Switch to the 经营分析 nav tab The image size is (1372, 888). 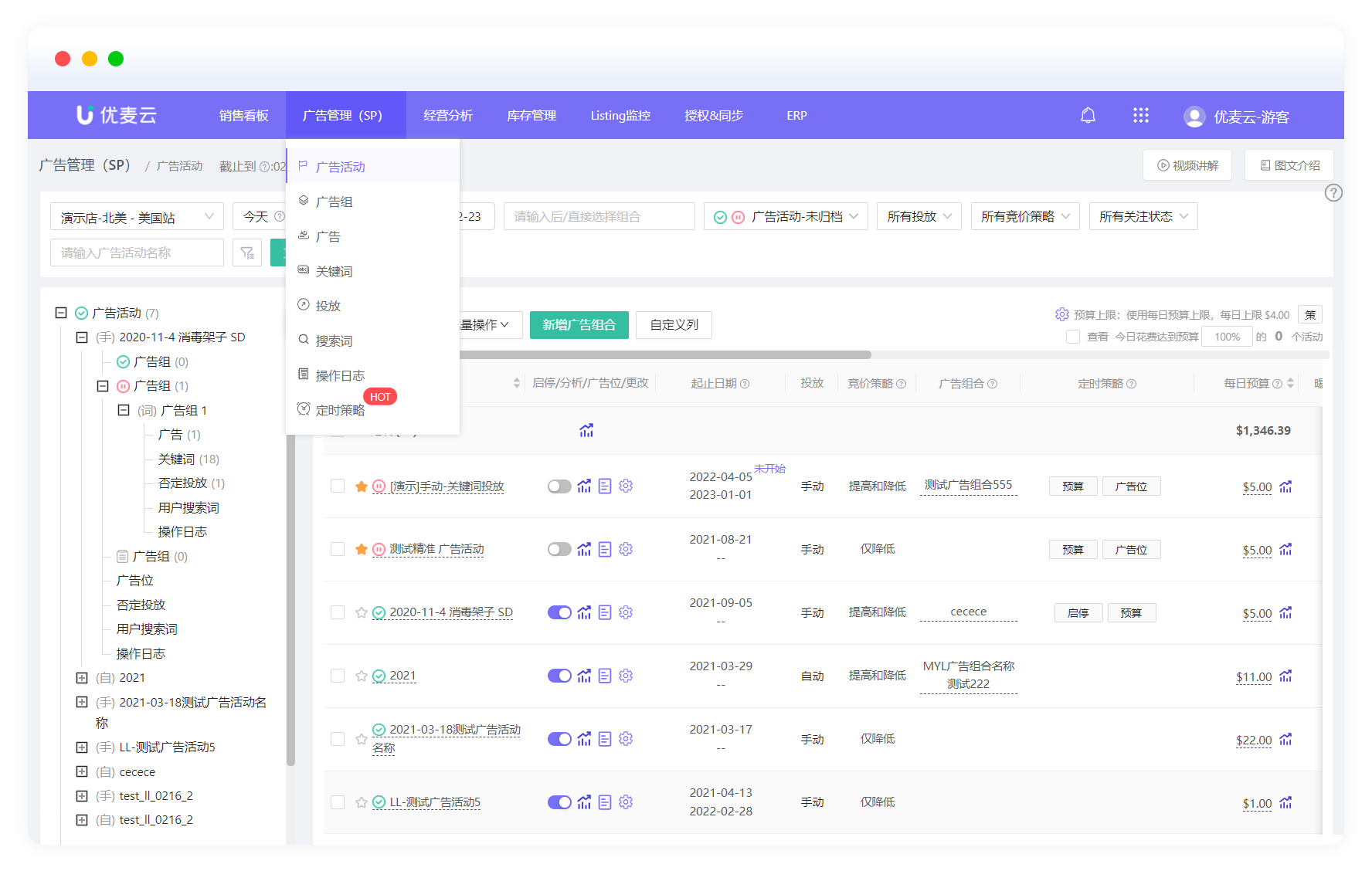pos(447,116)
